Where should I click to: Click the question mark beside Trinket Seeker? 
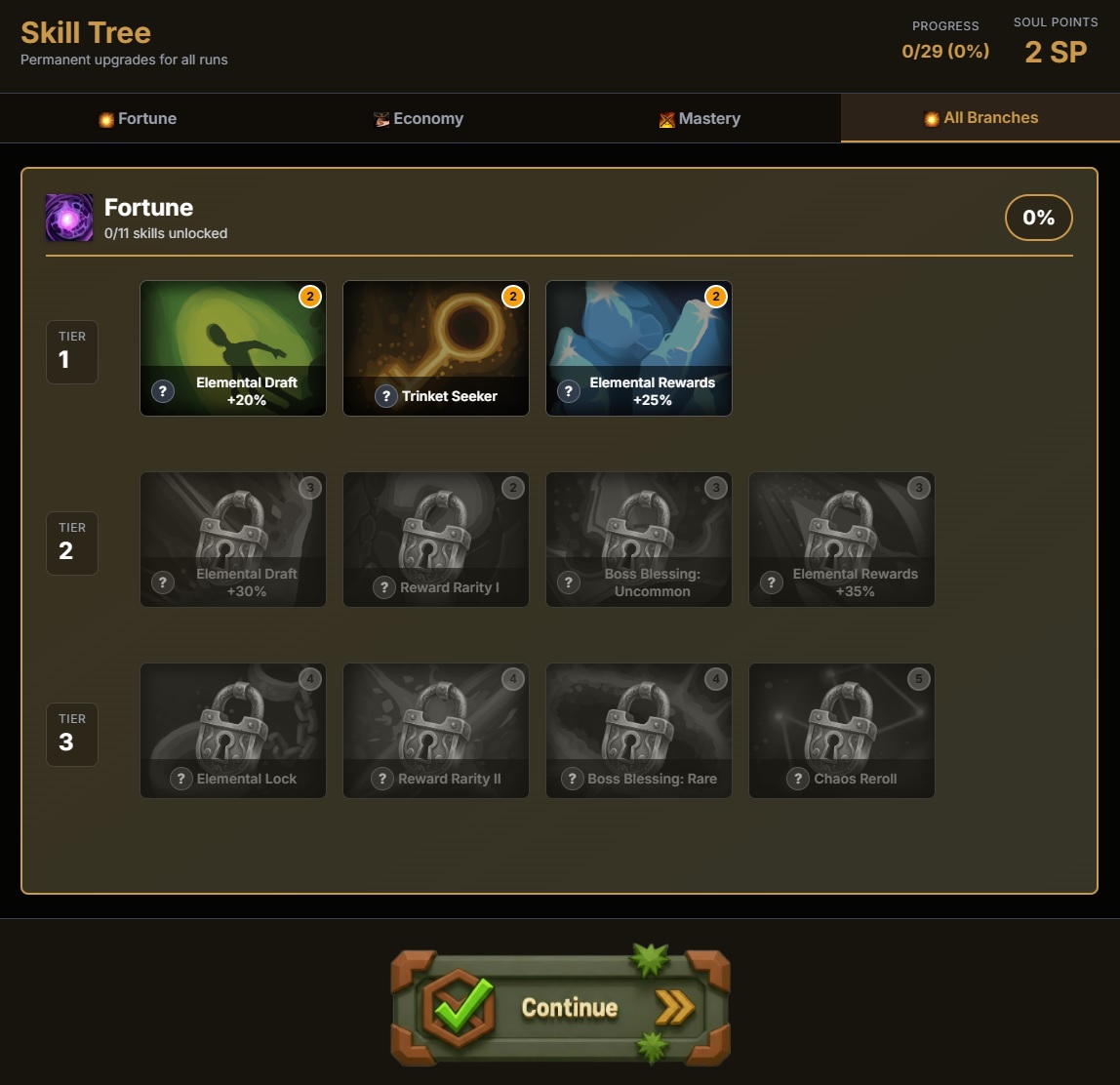(x=385, y=396)
